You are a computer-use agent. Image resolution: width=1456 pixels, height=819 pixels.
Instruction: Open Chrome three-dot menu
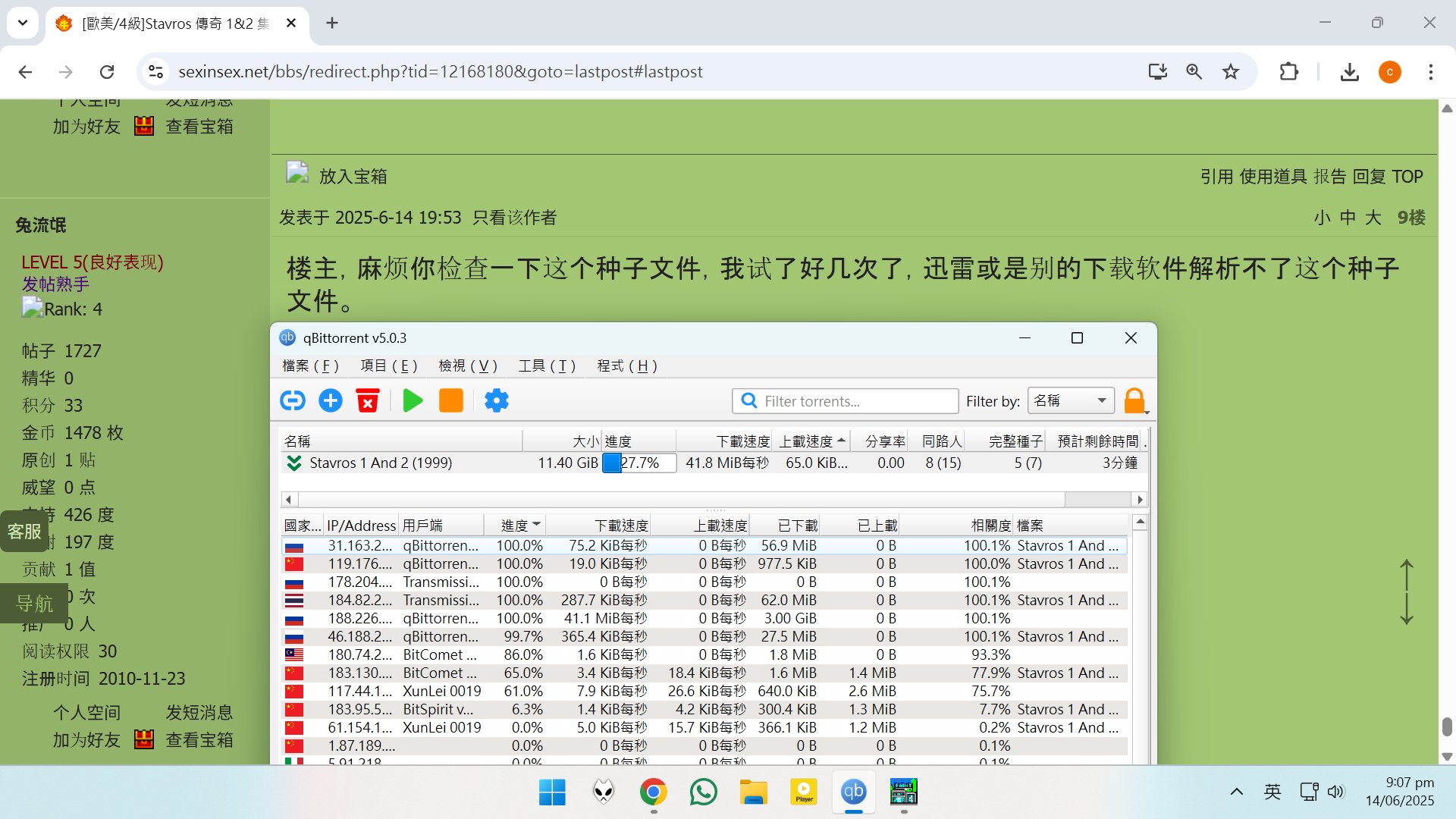[1430, 72]
